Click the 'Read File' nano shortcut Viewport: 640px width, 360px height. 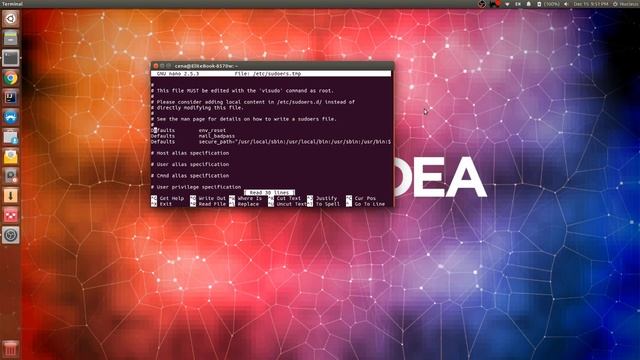[208, 204]
